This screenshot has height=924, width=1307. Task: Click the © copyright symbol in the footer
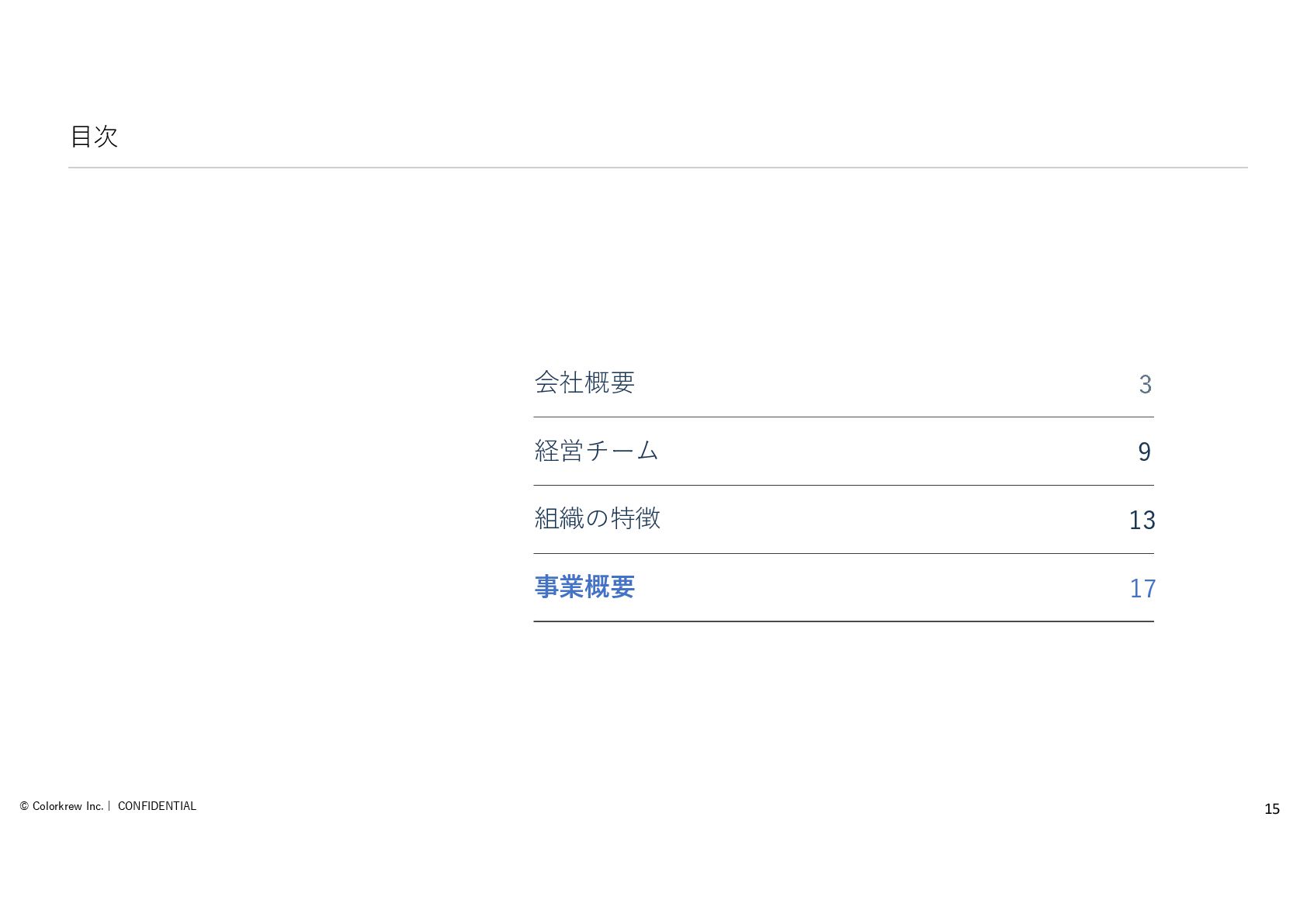point(24,806)
